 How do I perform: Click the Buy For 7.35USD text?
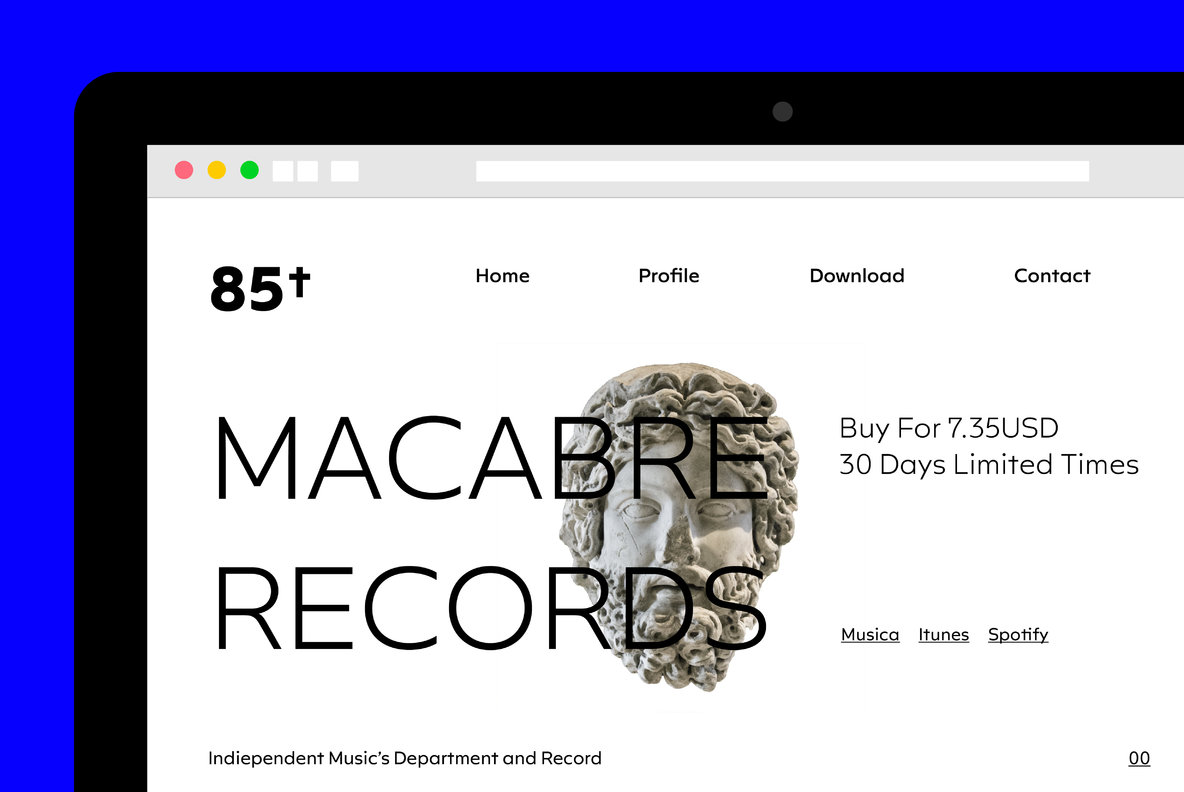pos(948,428)
